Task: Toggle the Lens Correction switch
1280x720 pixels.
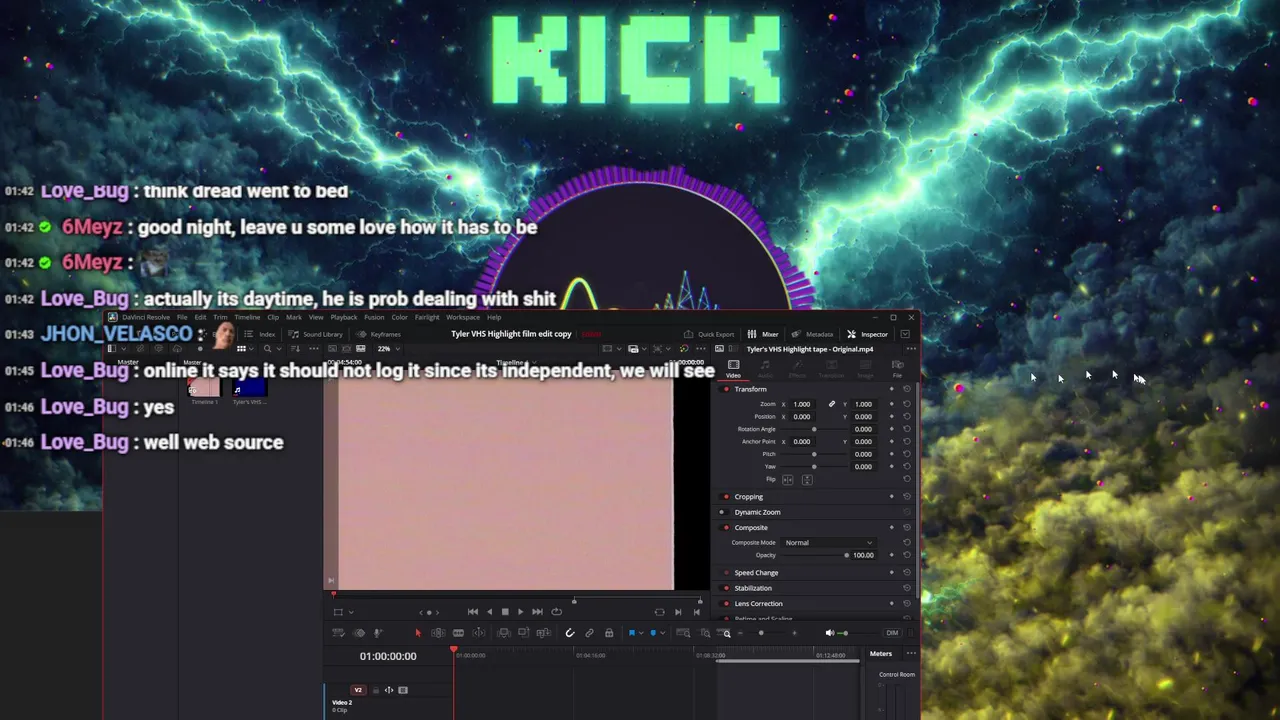Action: pyautogui.click(x=726, y=604)
